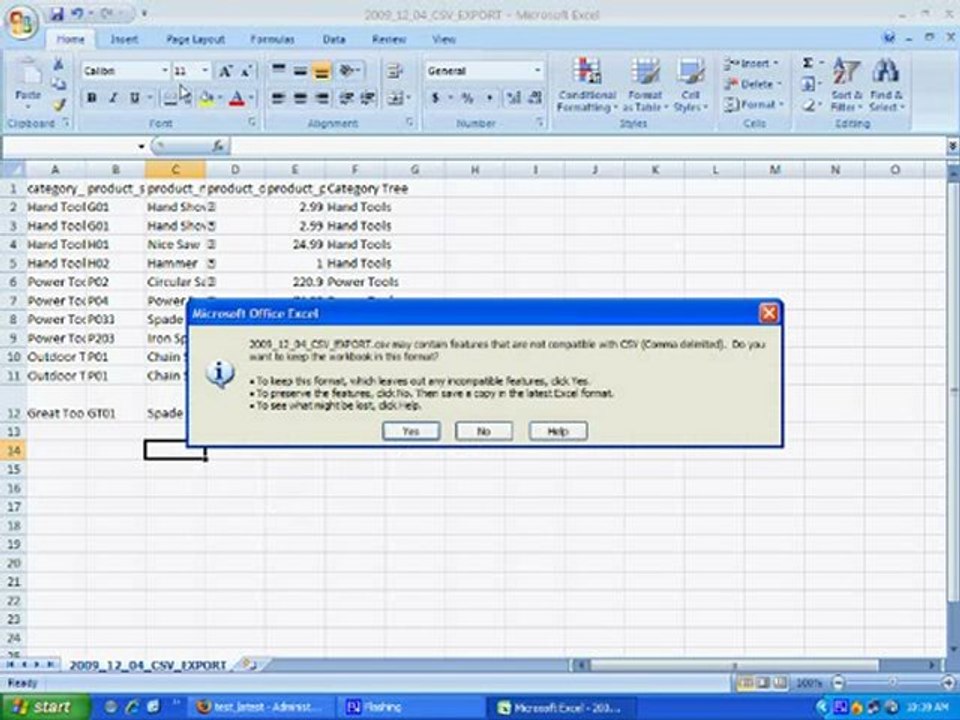Open Format menu in Cells group

[x=754, y=105]
